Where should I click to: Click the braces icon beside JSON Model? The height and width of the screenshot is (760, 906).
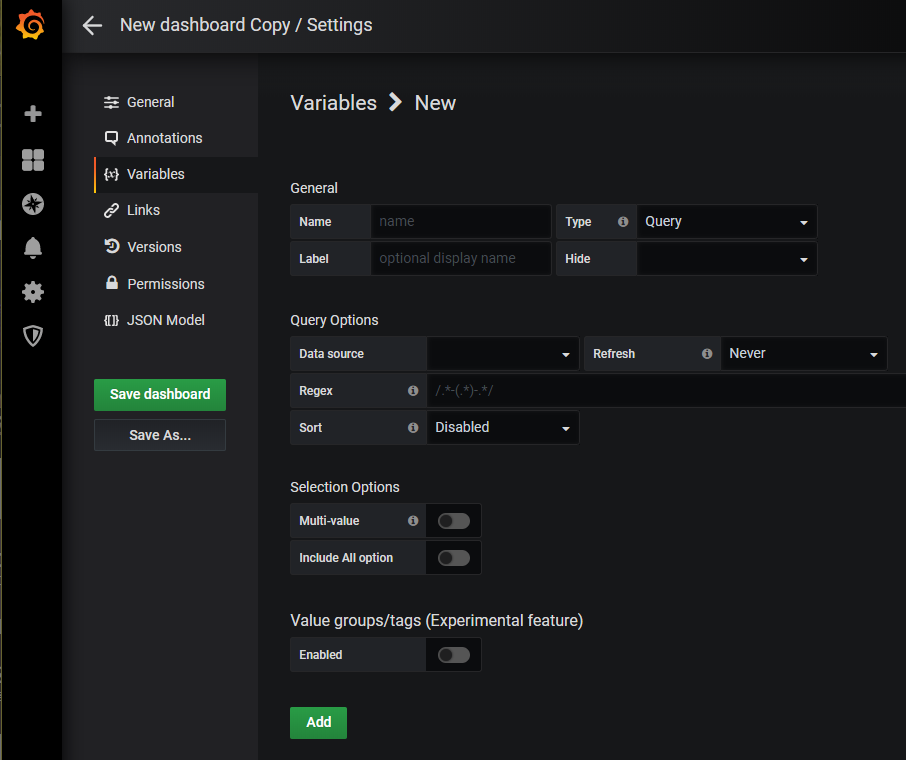112,320
